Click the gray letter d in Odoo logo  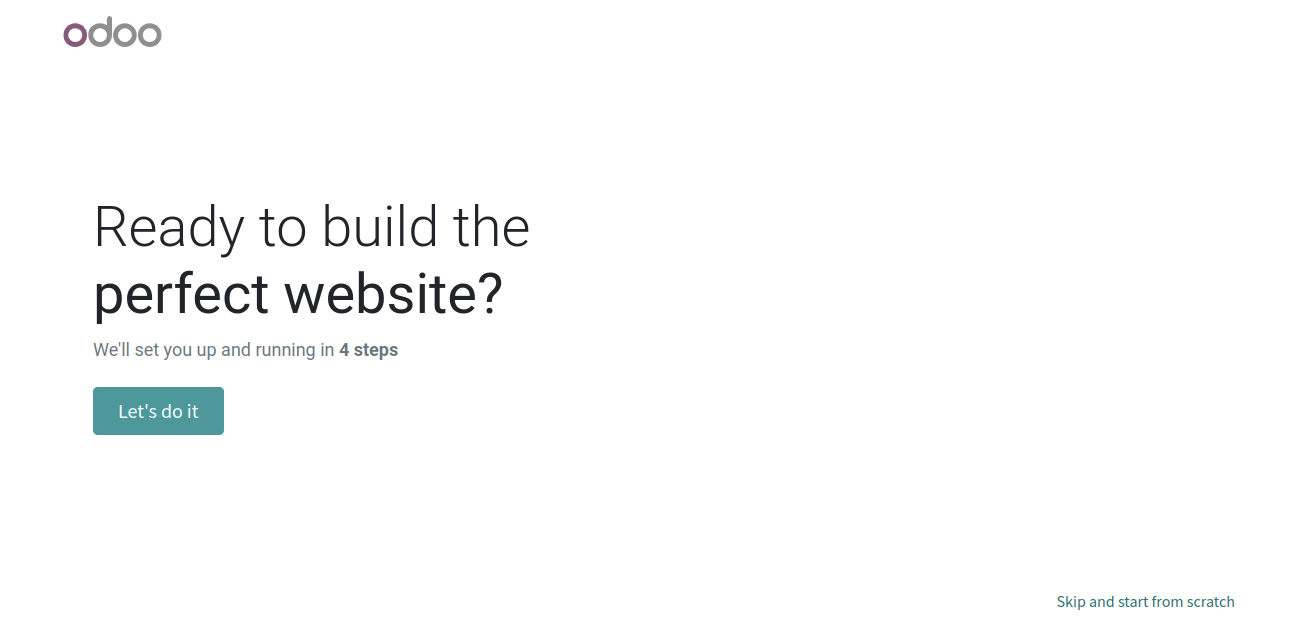coord(100,32)
